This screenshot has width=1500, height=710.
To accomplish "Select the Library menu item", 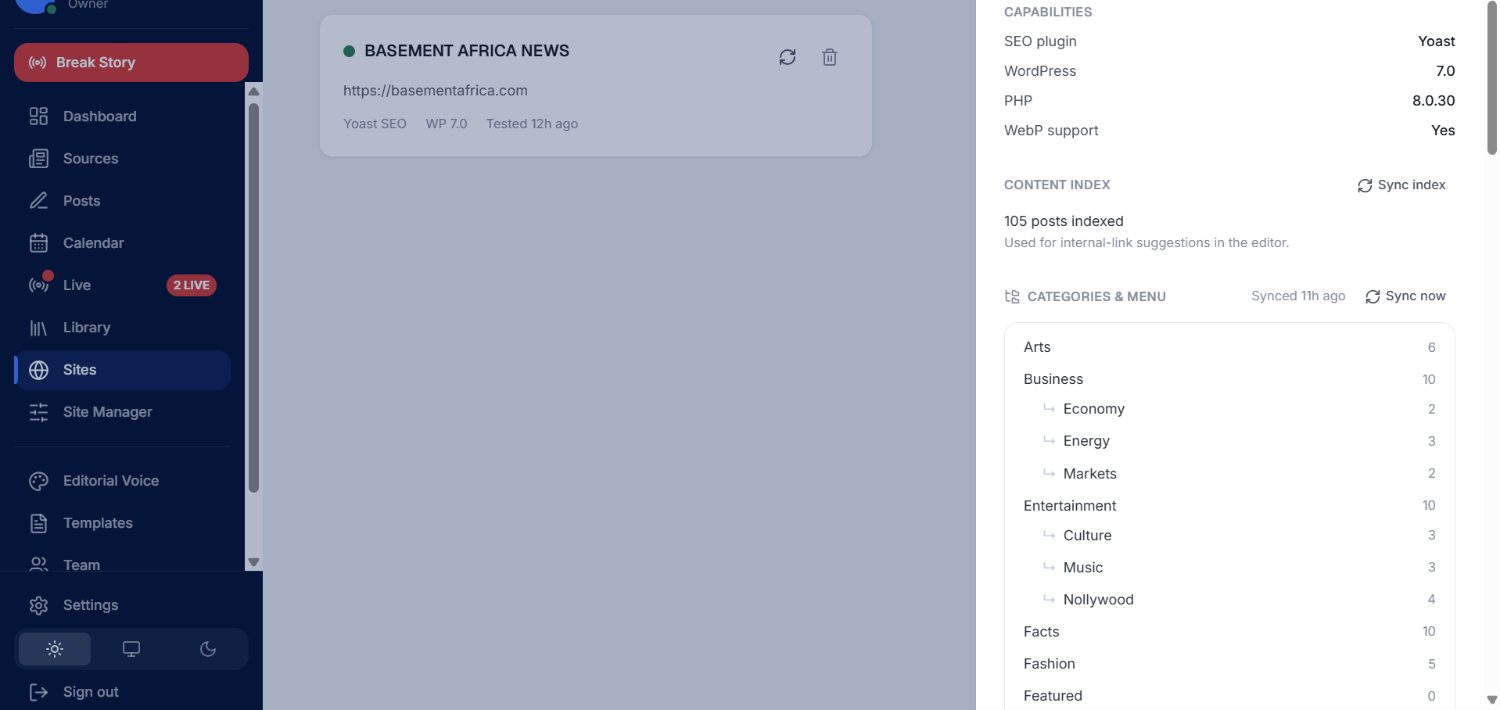I will click(x=122, y=327).
